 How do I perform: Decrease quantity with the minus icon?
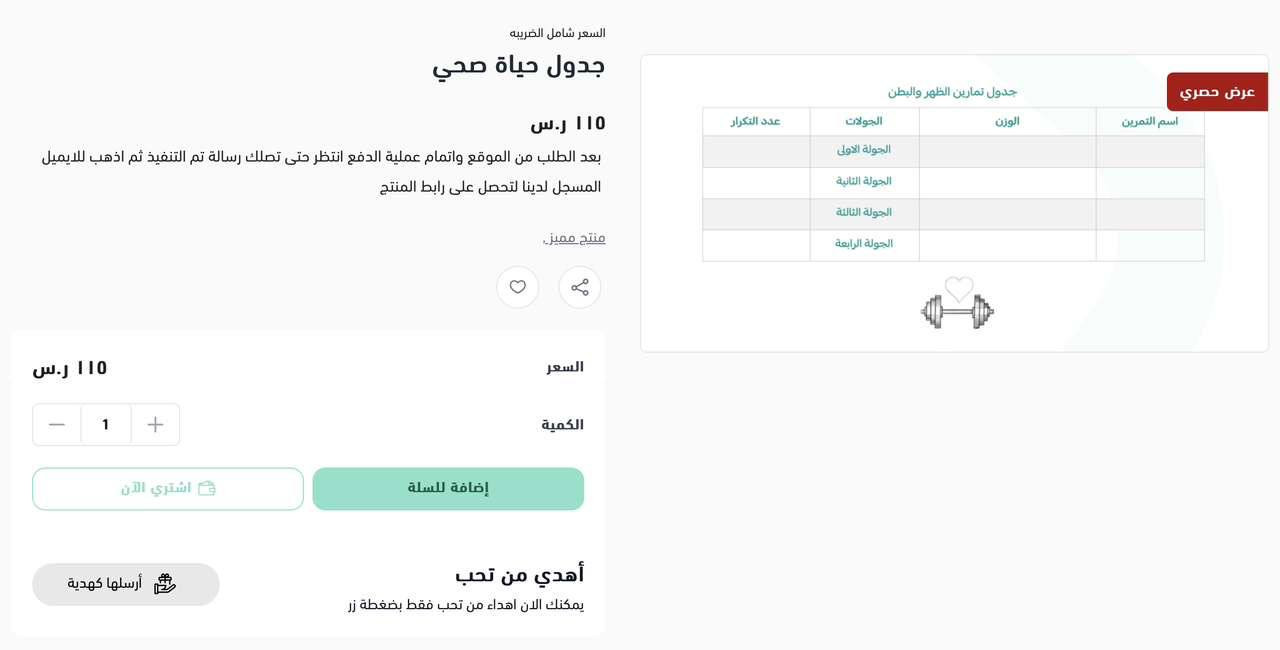coord(57,425)
